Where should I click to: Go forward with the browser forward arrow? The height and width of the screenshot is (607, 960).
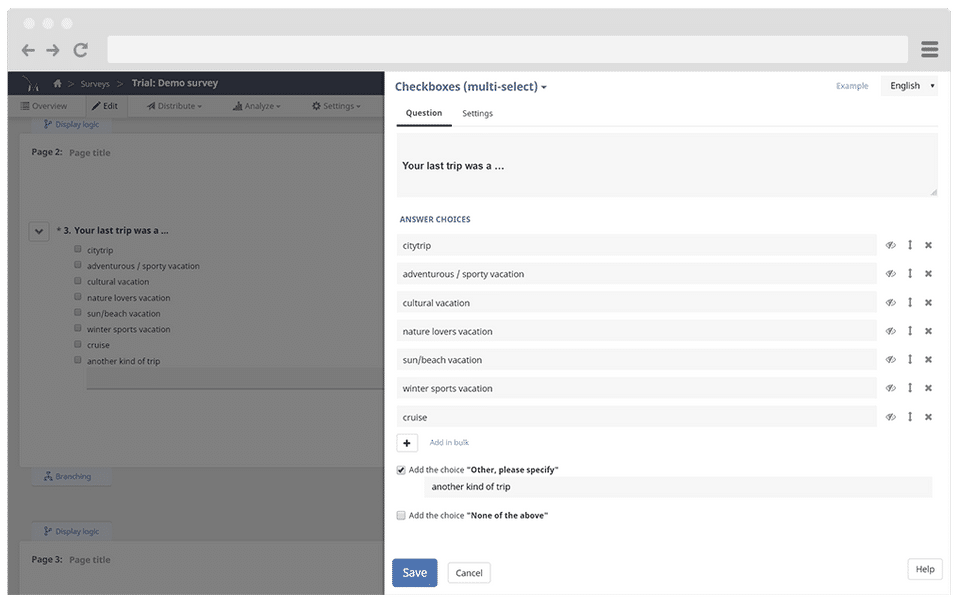(53, 50)
